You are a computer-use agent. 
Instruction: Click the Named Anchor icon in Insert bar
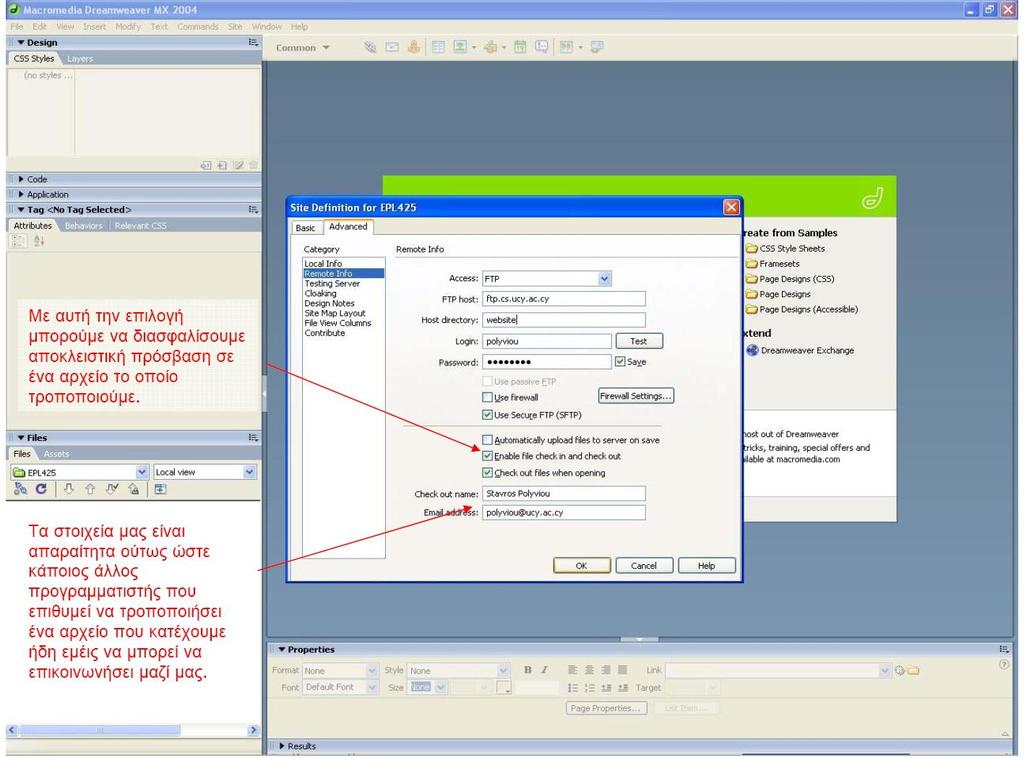pos(413,47)
